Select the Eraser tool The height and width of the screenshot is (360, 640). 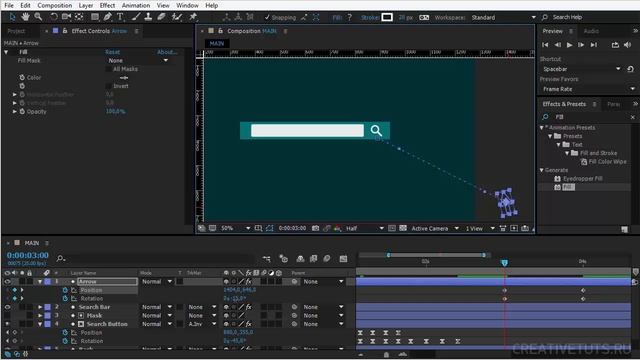161,17
